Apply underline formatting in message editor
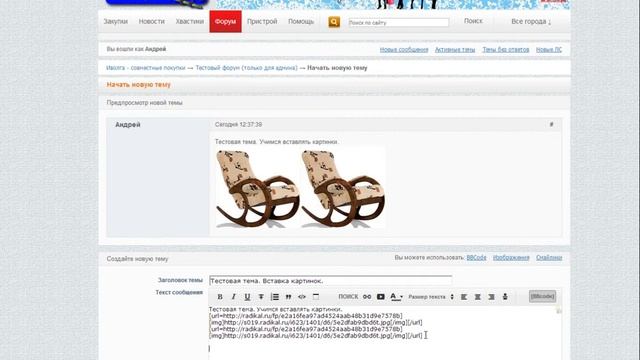The width and height of the screenshot is (640, 360). (x=247, y=297)
